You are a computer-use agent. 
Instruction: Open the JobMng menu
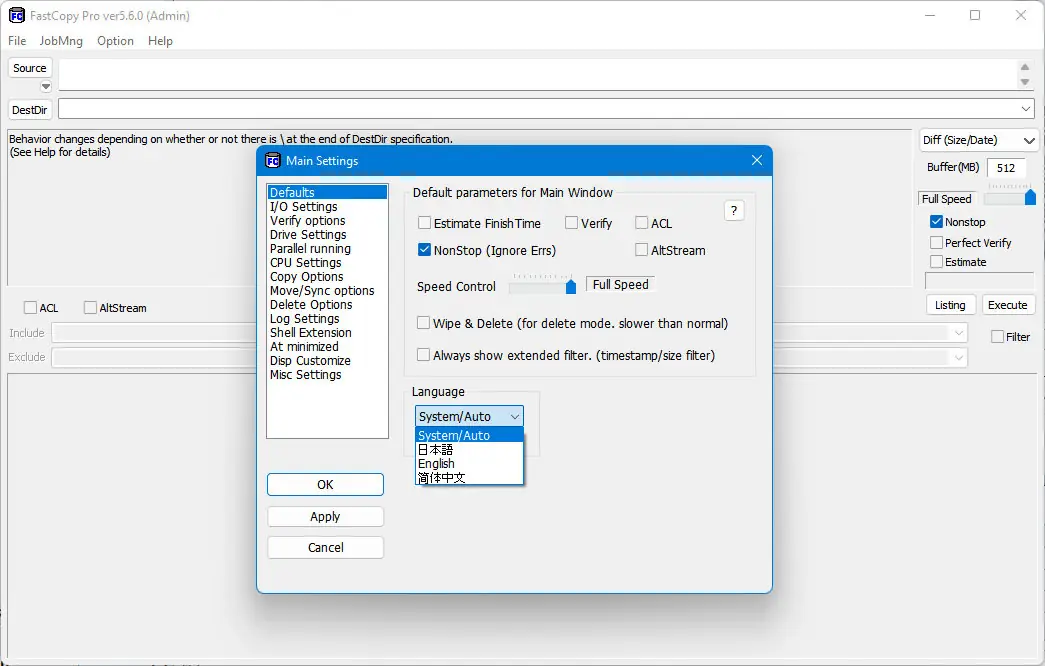pos(61,41)
